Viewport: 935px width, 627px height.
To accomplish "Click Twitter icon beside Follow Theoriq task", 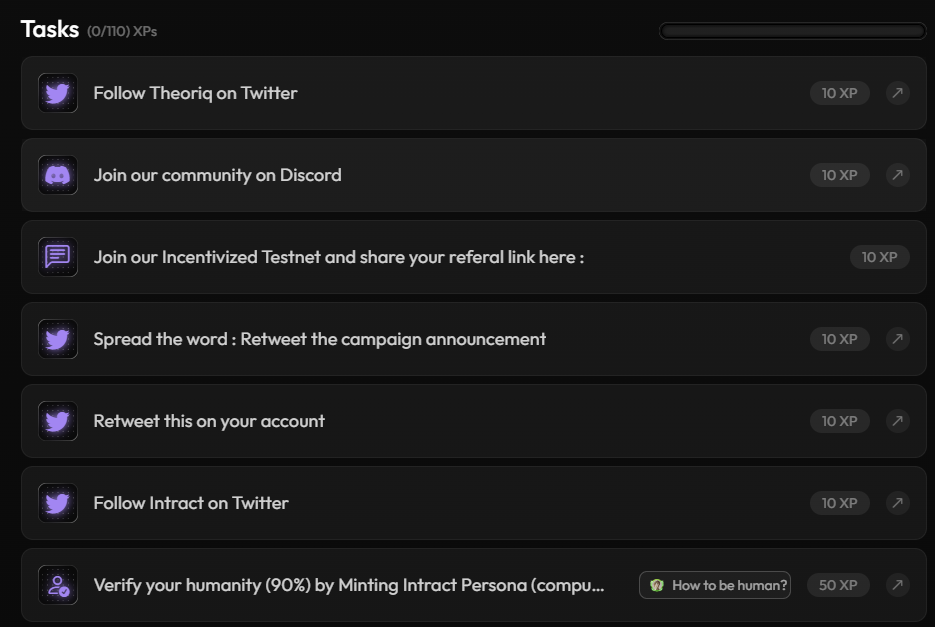I will click(58, 93).
